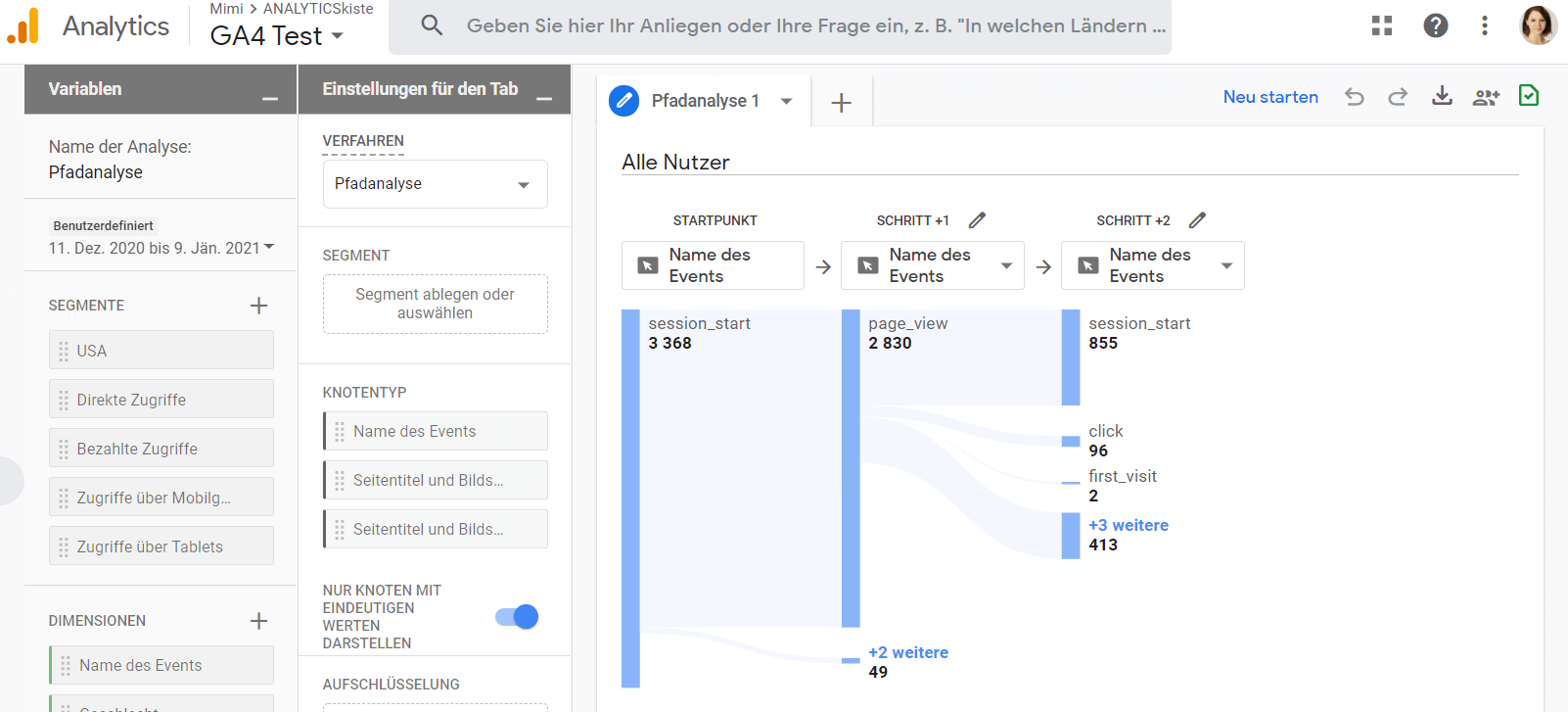This screenshot has height=712, width=1568.
Task: Add a new dimension with plus
Action: [x=258, y=621]
